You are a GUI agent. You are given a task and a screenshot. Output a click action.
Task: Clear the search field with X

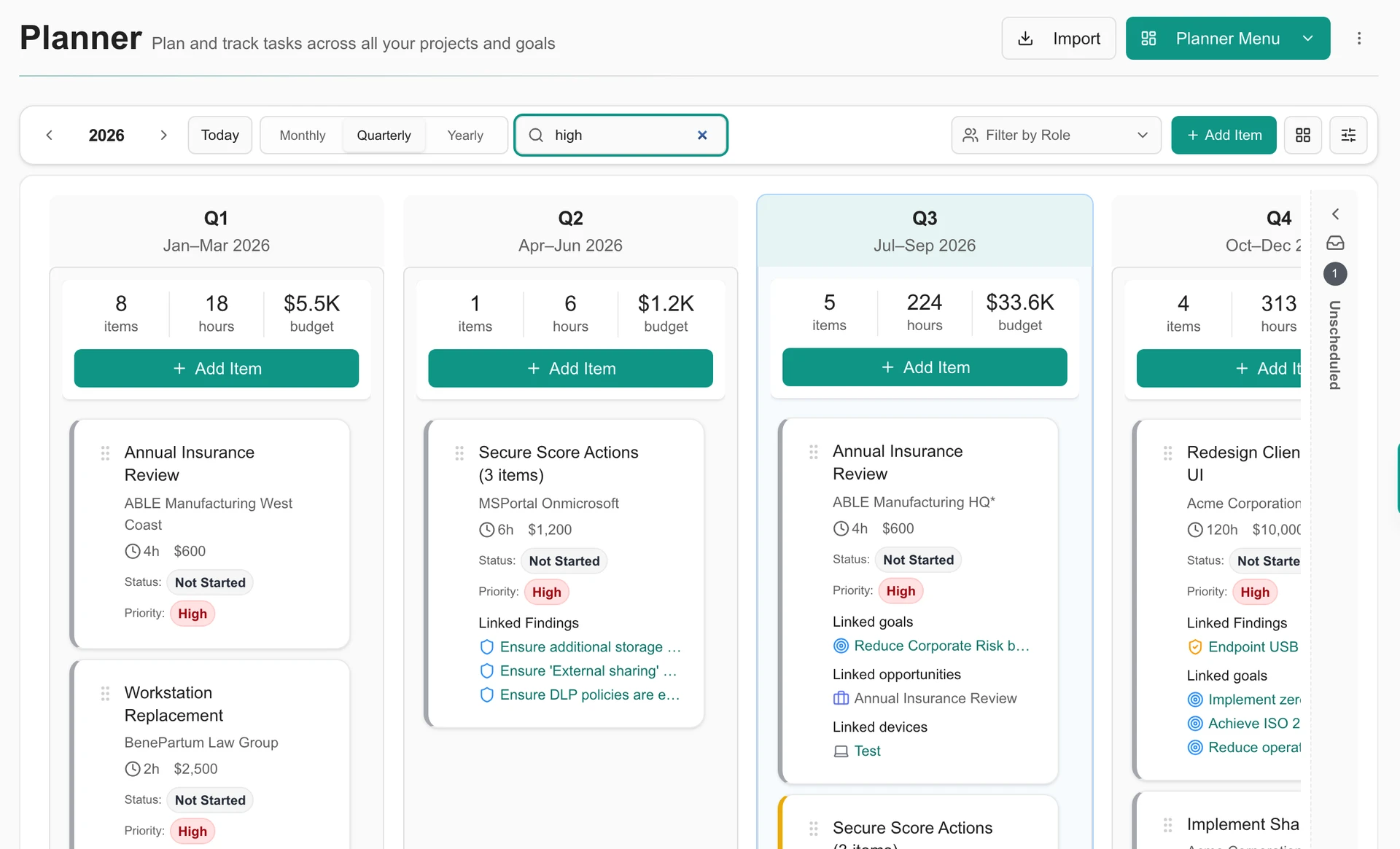pyautogui.click(x=702, y=135)
